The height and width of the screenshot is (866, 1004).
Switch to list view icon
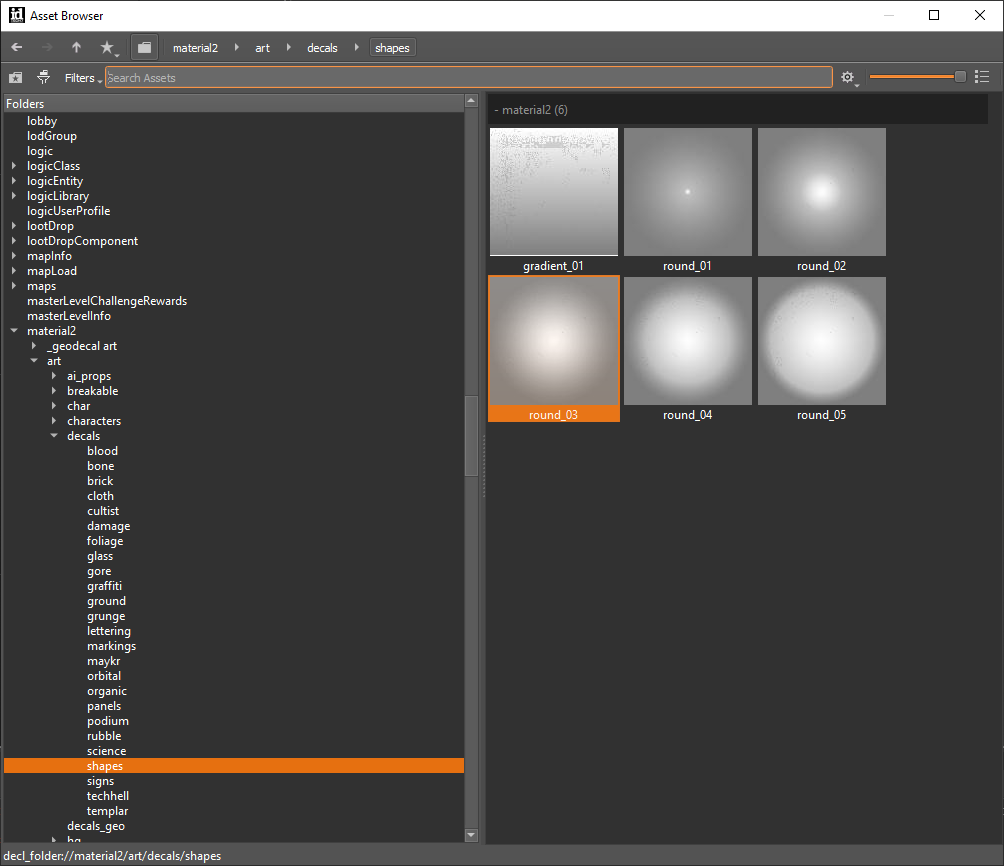point(982,78)
